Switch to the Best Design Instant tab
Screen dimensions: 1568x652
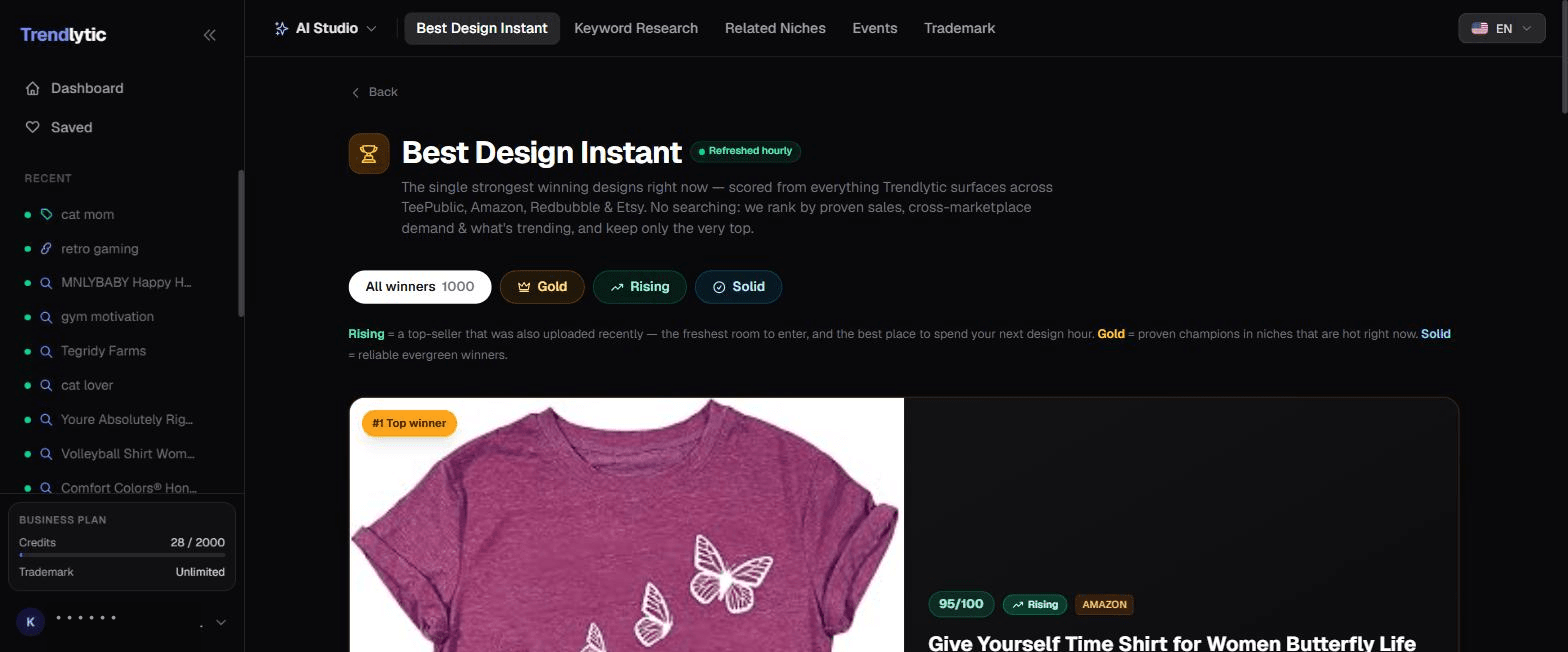pos(482,28)
